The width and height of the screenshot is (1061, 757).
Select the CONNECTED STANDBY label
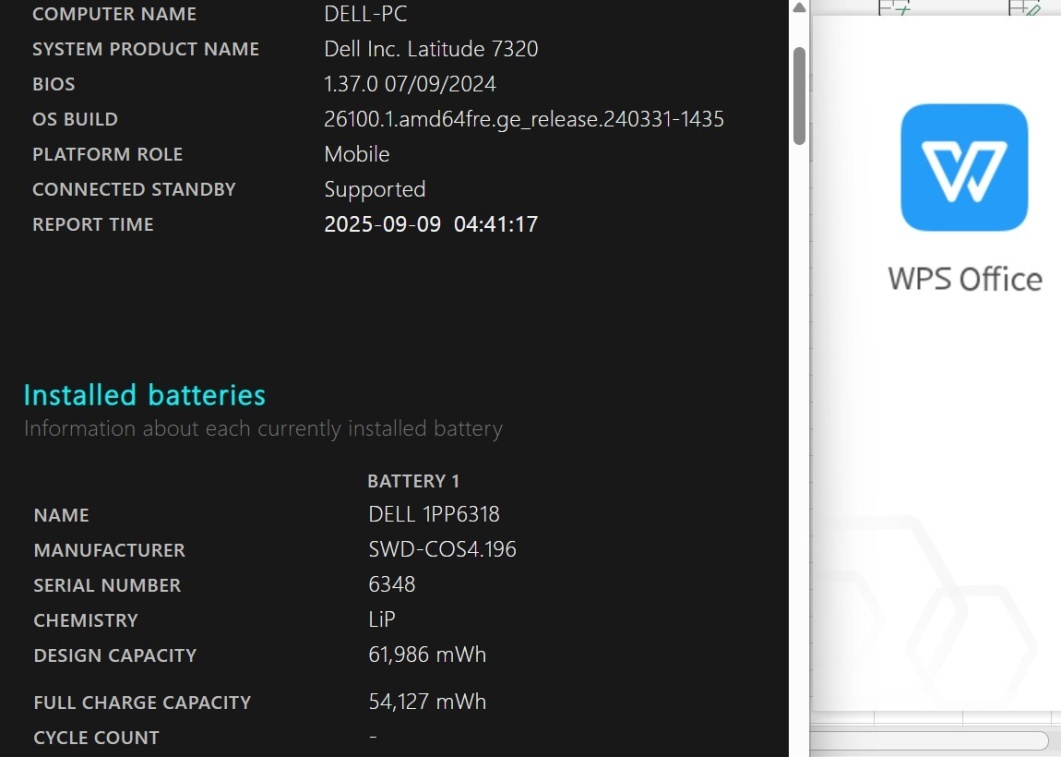coord(134,190)
